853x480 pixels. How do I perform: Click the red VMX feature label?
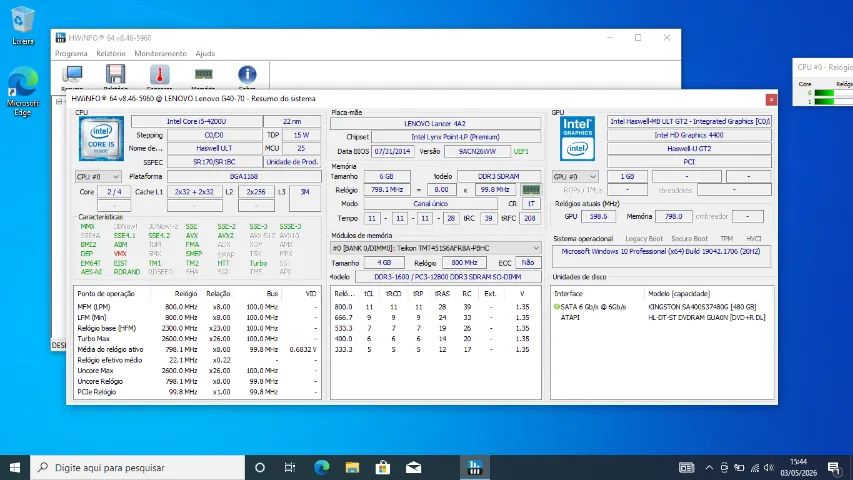pyautogui.click(x=120, y=254)
